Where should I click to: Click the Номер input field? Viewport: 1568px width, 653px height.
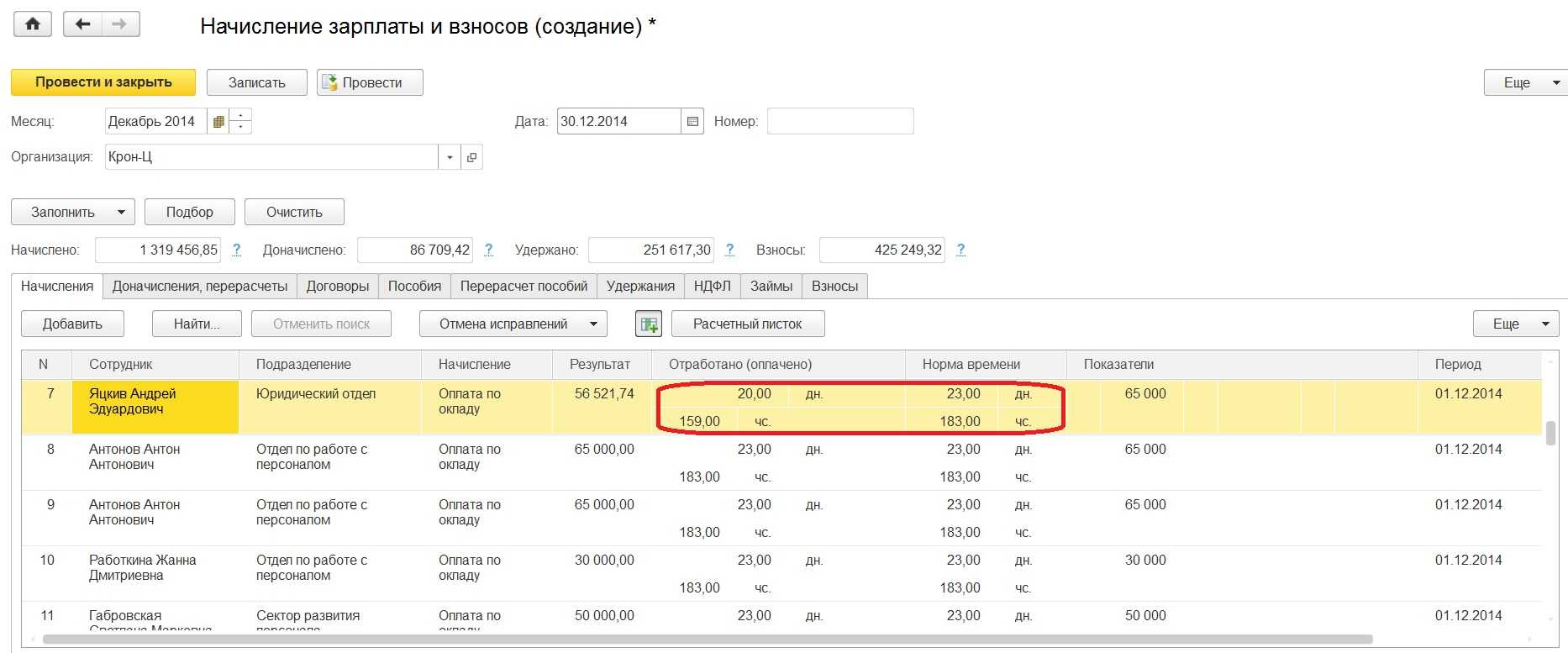[839, 122]
